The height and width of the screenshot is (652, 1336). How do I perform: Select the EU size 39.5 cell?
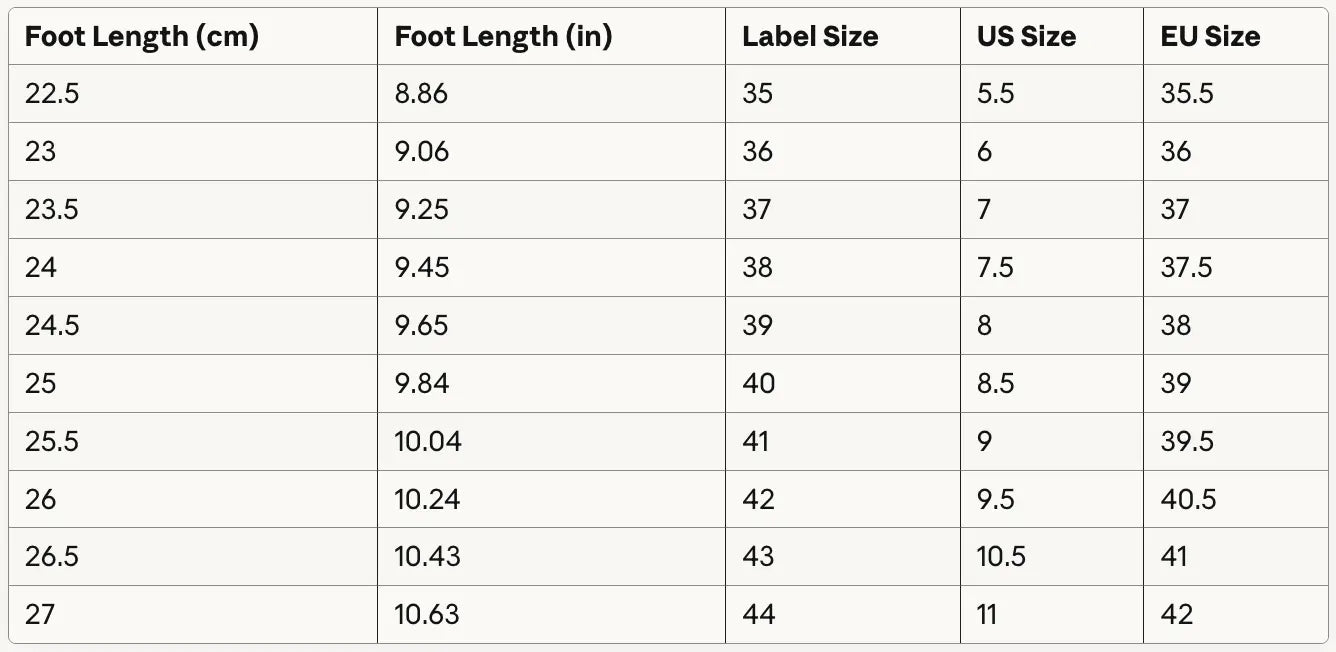pyautogui.click(x=1188, y=441)
